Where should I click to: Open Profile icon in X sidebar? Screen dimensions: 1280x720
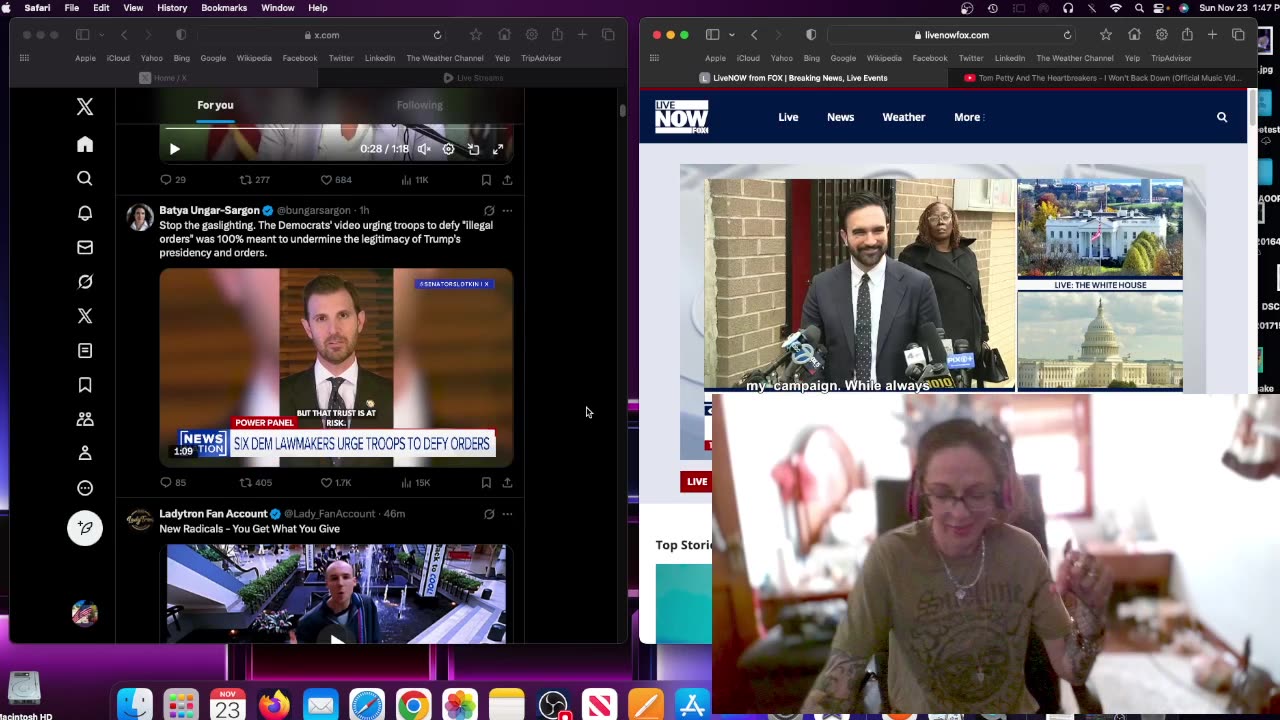point(85,453)
